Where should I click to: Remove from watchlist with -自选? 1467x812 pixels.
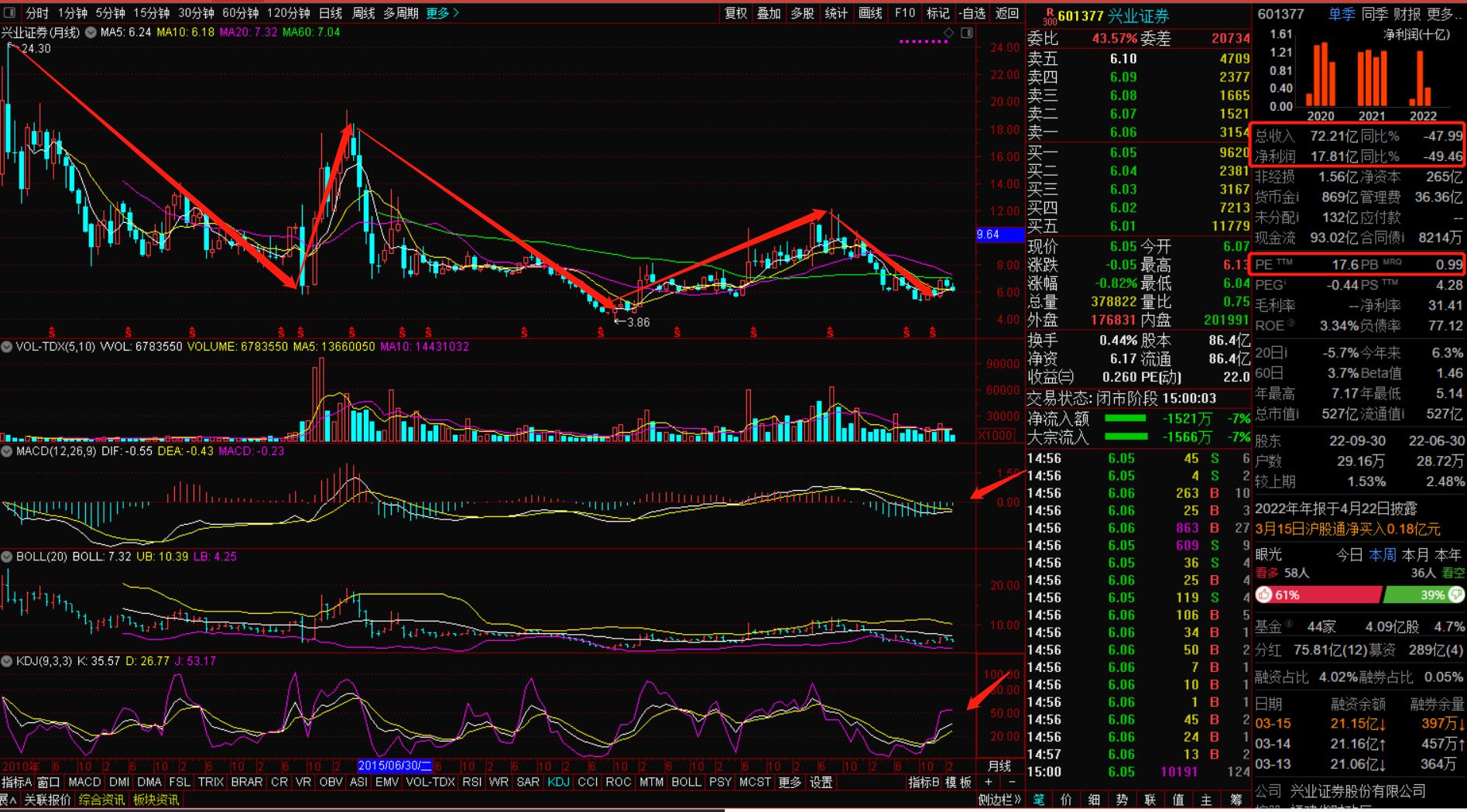972,13
